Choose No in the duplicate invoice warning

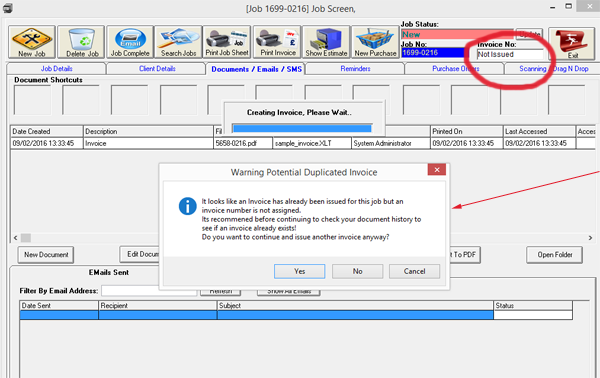coord(357,271)
